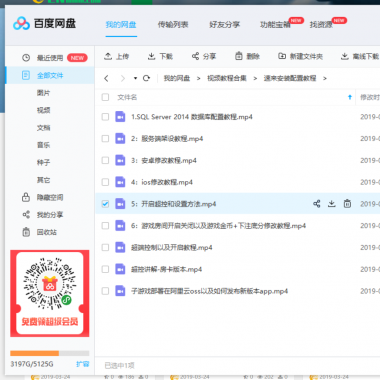Click the 分享 share toolbar button
The width and height of the screenshot is (380, 380).
click(x=204, y=56)
